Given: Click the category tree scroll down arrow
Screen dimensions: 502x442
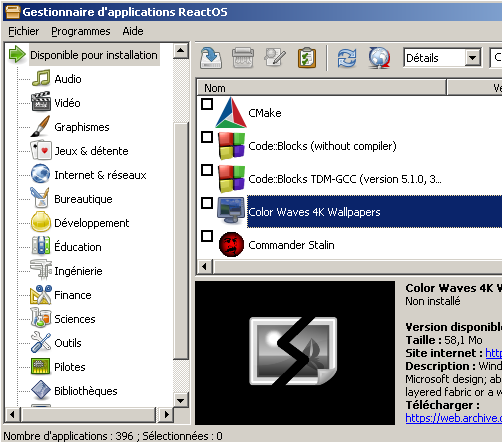Looking at the screenshot, I should coord(181,400).
